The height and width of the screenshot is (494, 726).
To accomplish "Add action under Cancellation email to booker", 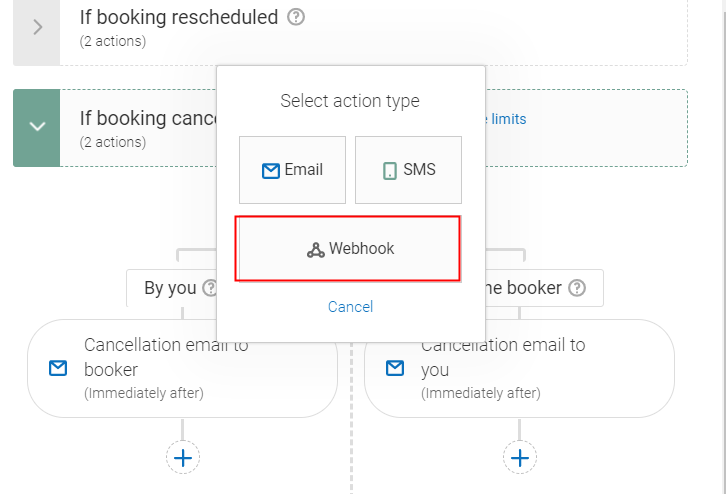I will [183, 458].
